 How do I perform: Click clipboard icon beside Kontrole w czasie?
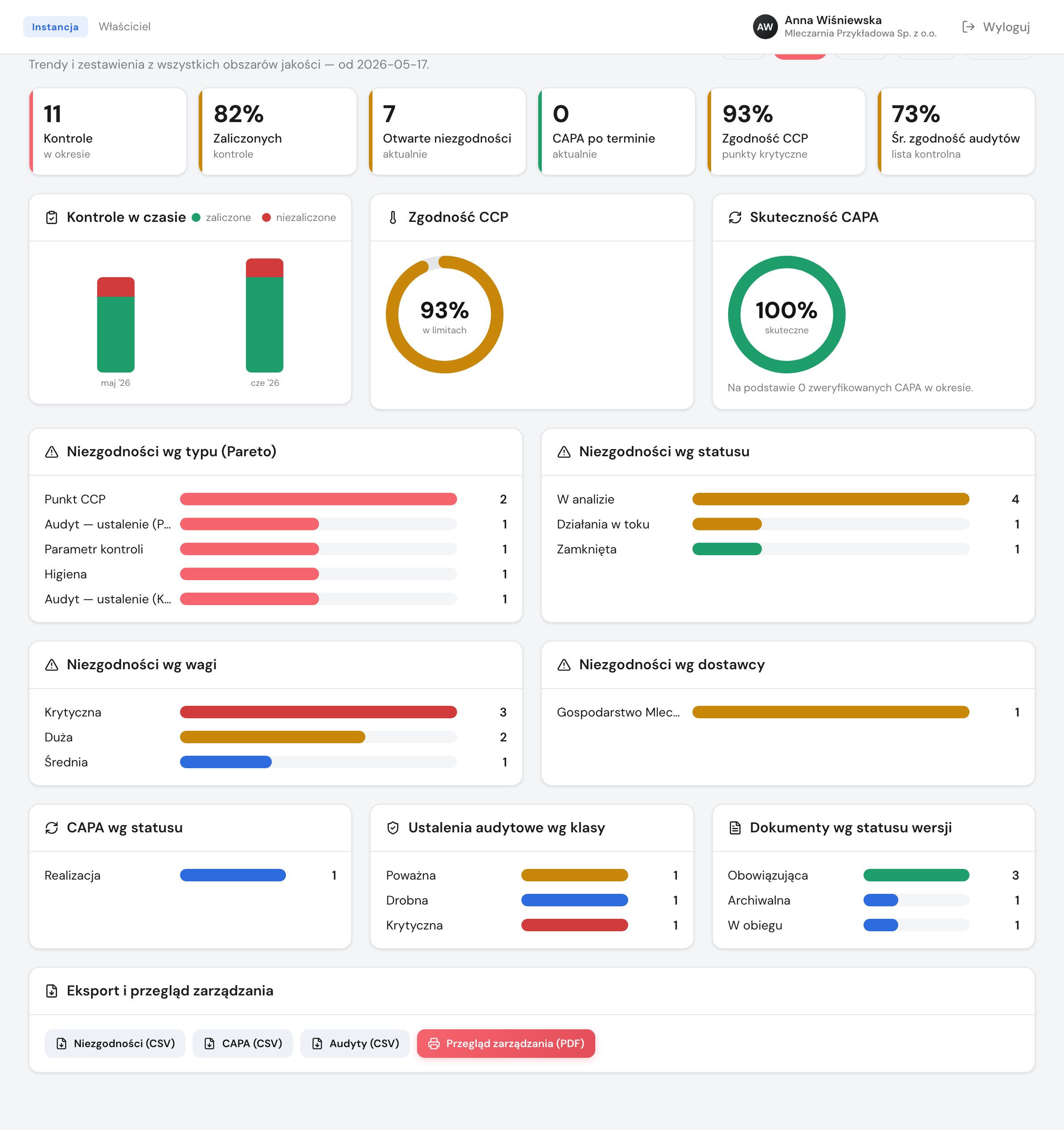(52, 217)
